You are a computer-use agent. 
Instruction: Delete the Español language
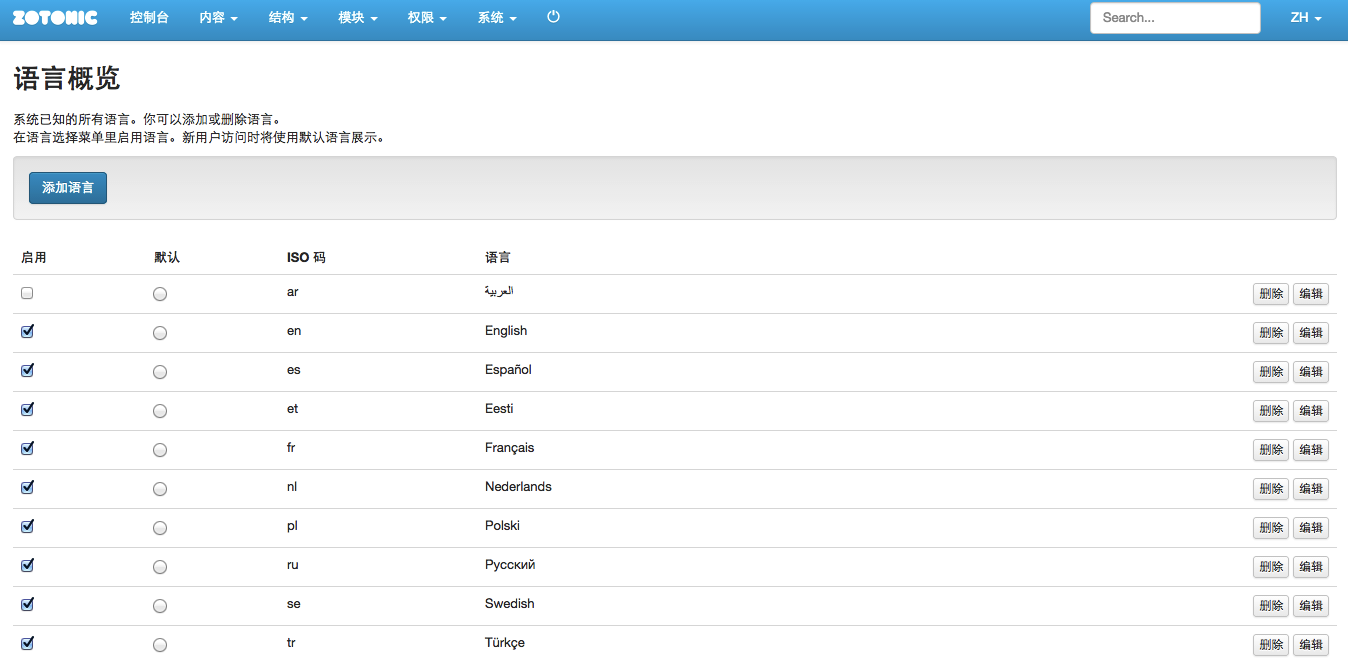(x=1270, y=372)
